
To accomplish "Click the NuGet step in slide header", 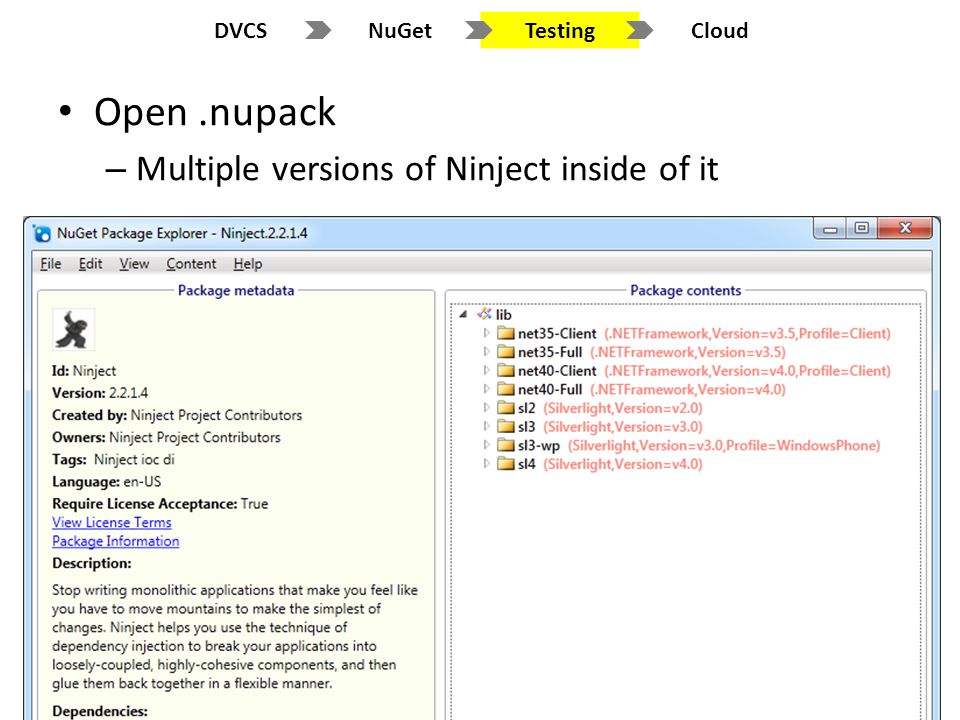I will coord(400,31).
